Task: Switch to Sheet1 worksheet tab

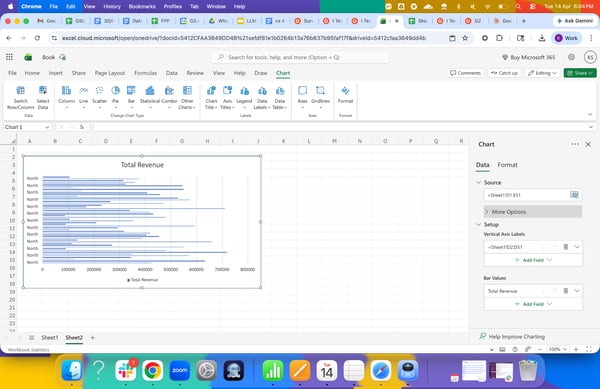Action: [50, 338]
